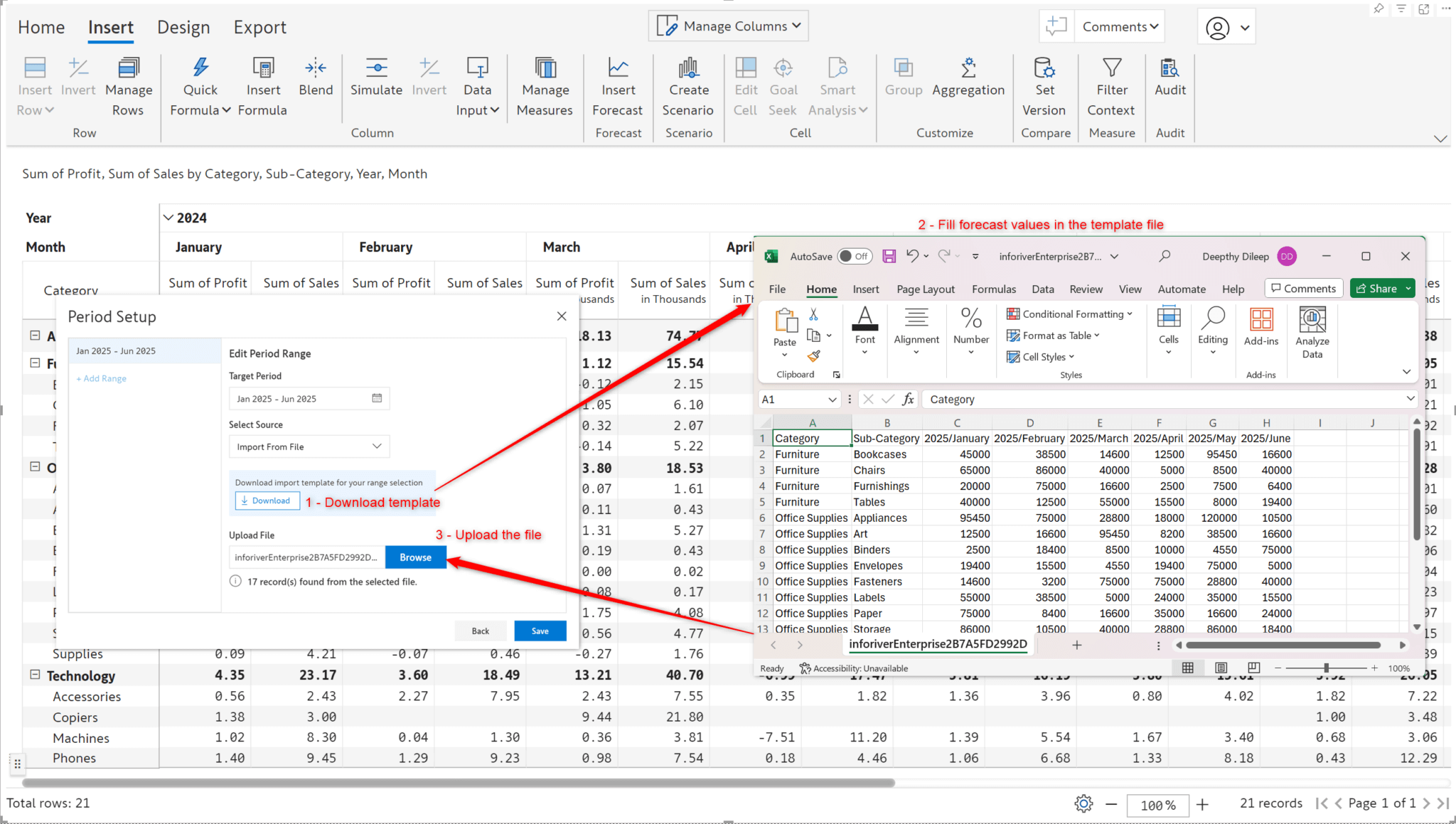The width and height of the screenshot is (1456, 824).
Task: Switch to the Export tab
Action: (260, 28)
